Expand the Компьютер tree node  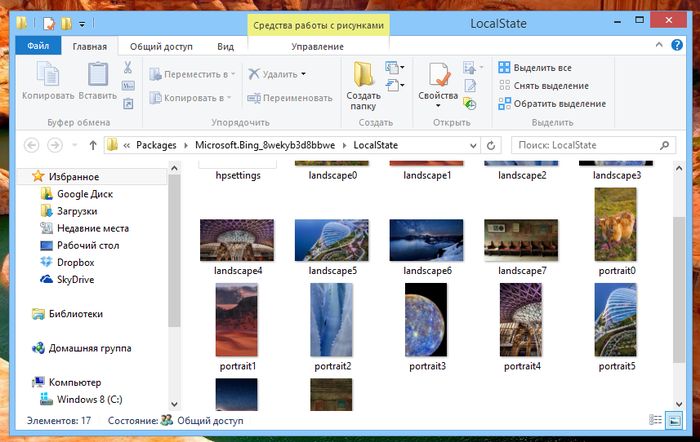tap(25, 382)
